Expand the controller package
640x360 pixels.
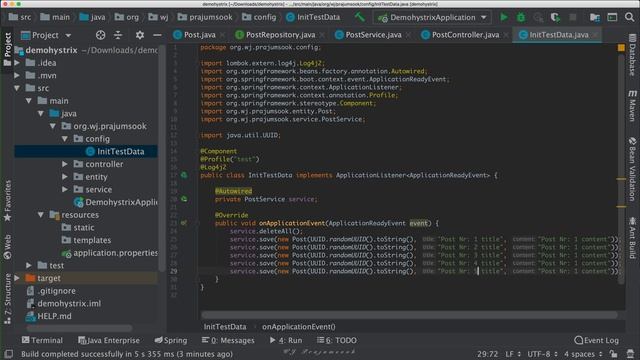point(64,164)
